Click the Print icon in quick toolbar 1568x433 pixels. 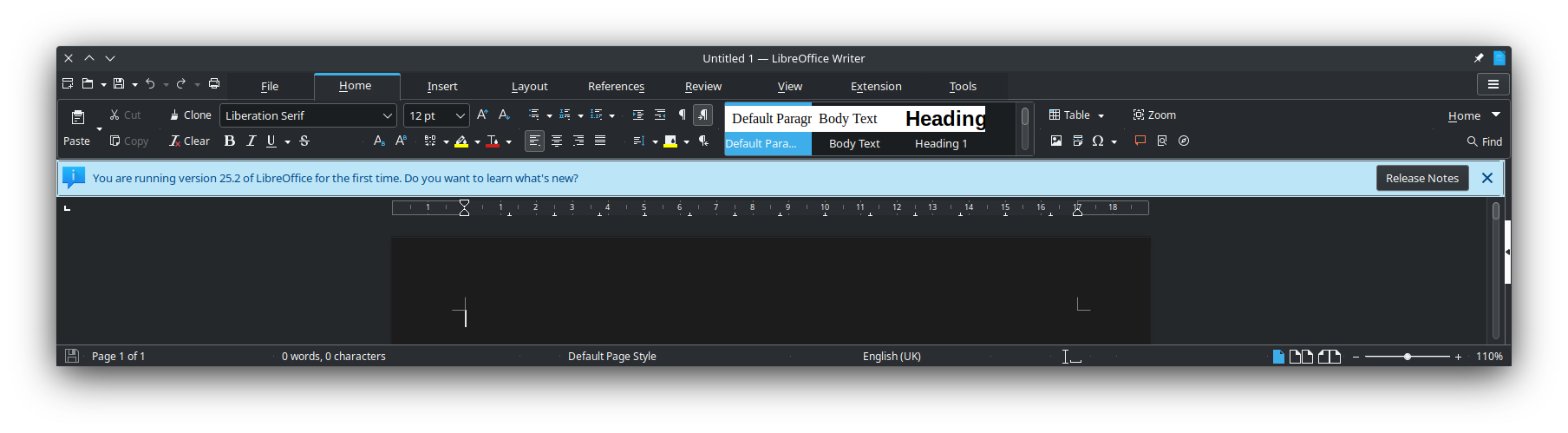(x=214, y=84)
